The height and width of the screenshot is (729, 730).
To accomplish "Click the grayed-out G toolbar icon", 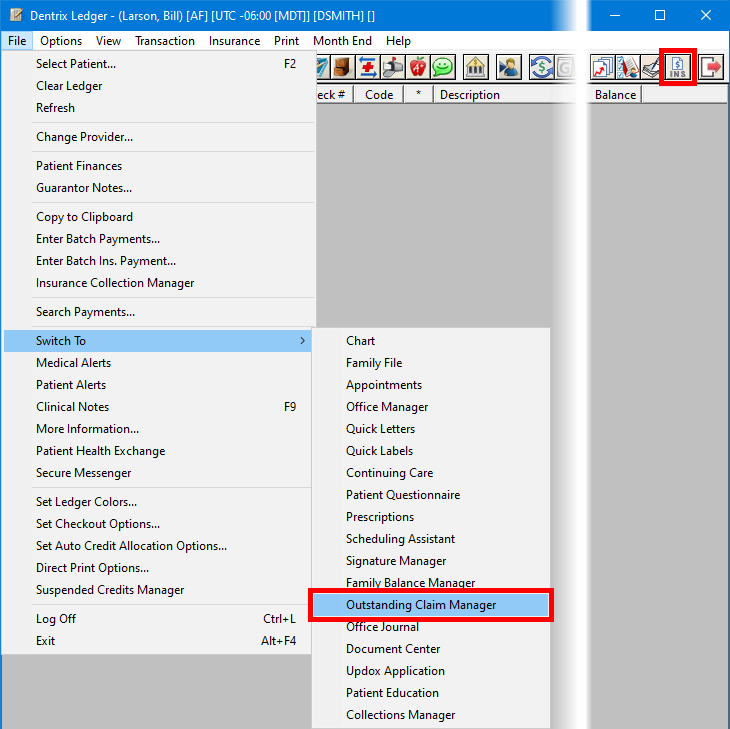I will 564,68.
